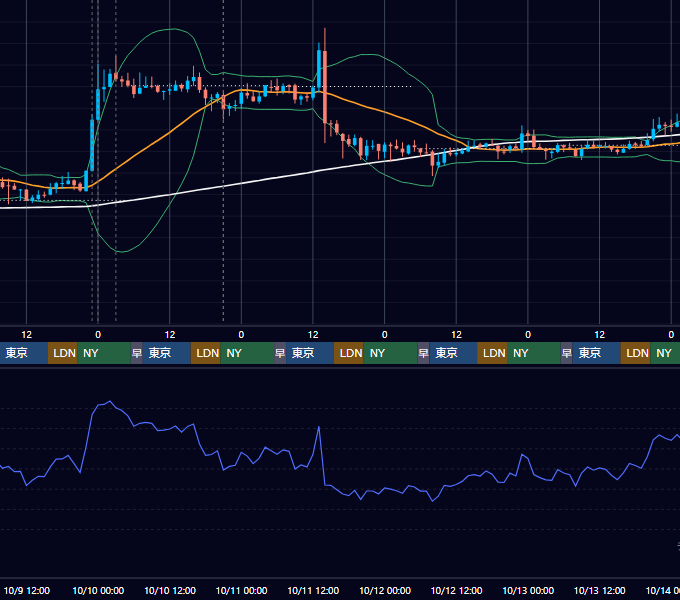Click the oscillator line's highest peak near 10/10 00:00

110,401
